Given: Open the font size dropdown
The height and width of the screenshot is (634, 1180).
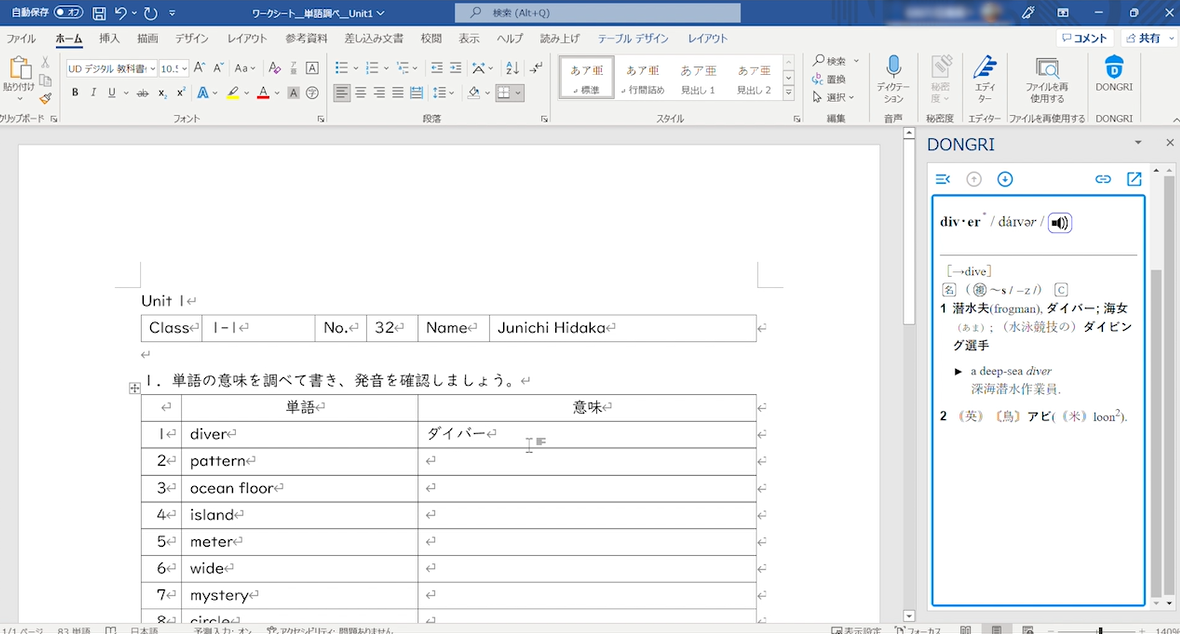Looking at the screenshot, I should 184,69.
